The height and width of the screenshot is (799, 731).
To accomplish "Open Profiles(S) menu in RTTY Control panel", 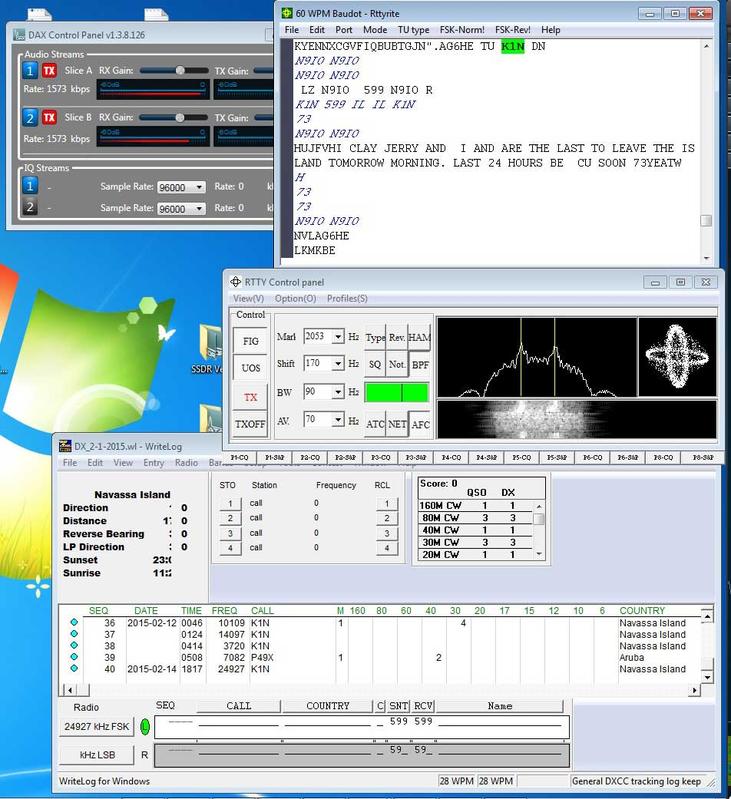I will coord(347,299).
